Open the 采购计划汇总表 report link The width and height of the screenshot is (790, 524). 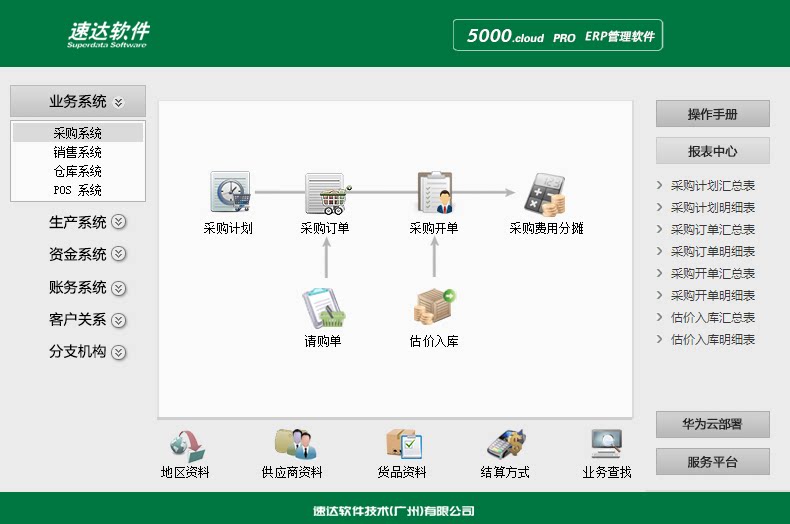click(712, 185)
